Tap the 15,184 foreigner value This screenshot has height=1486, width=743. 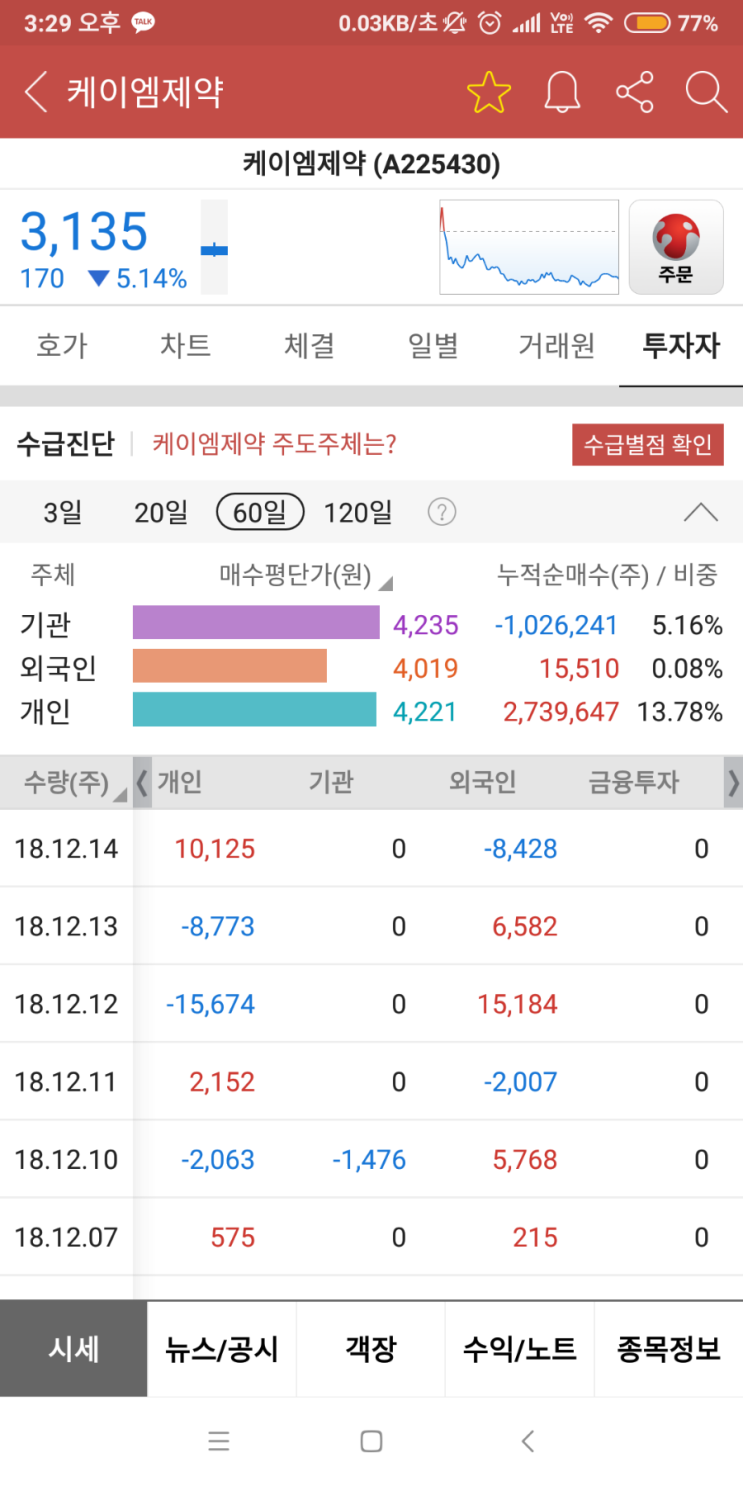[x=517, y=1004]
